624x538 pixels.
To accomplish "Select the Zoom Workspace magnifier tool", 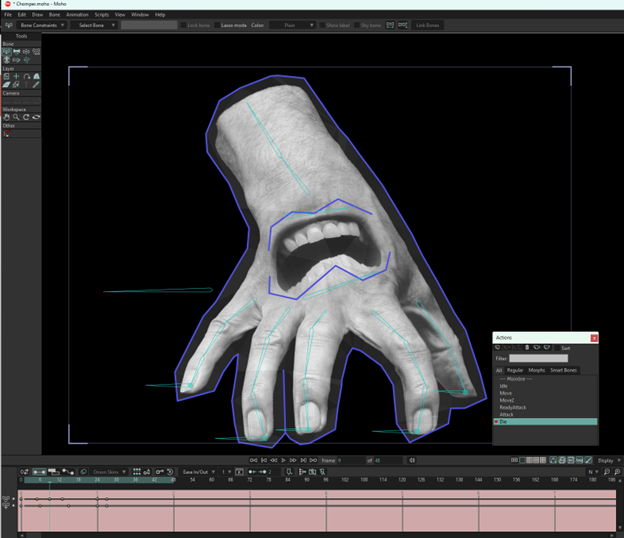I will (x=17, y=117).
